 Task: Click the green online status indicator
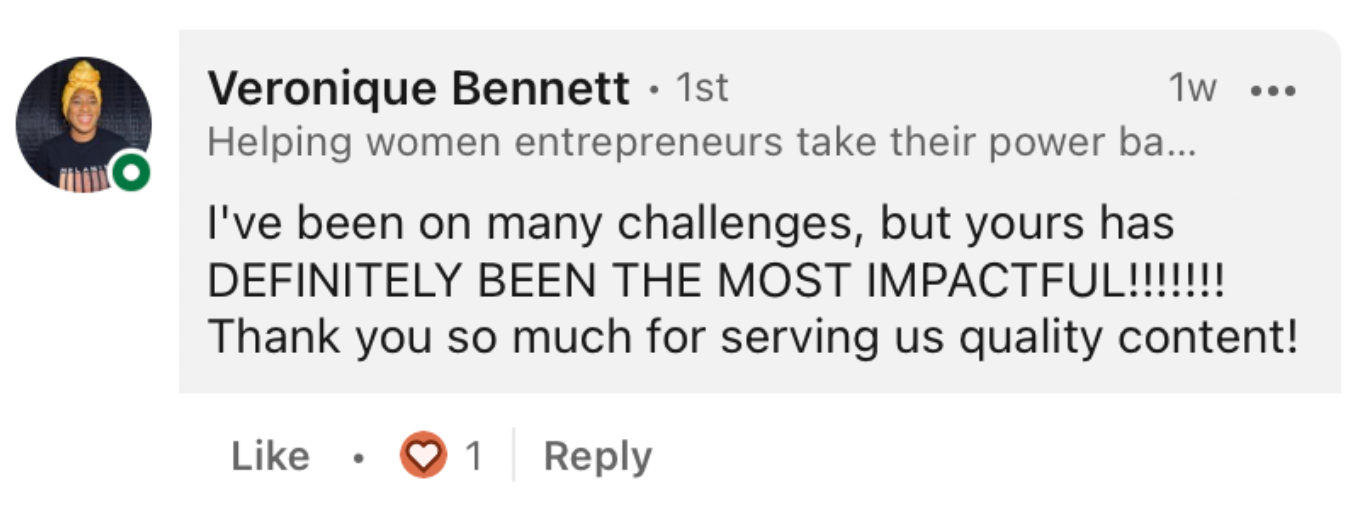tap(130, 172)
